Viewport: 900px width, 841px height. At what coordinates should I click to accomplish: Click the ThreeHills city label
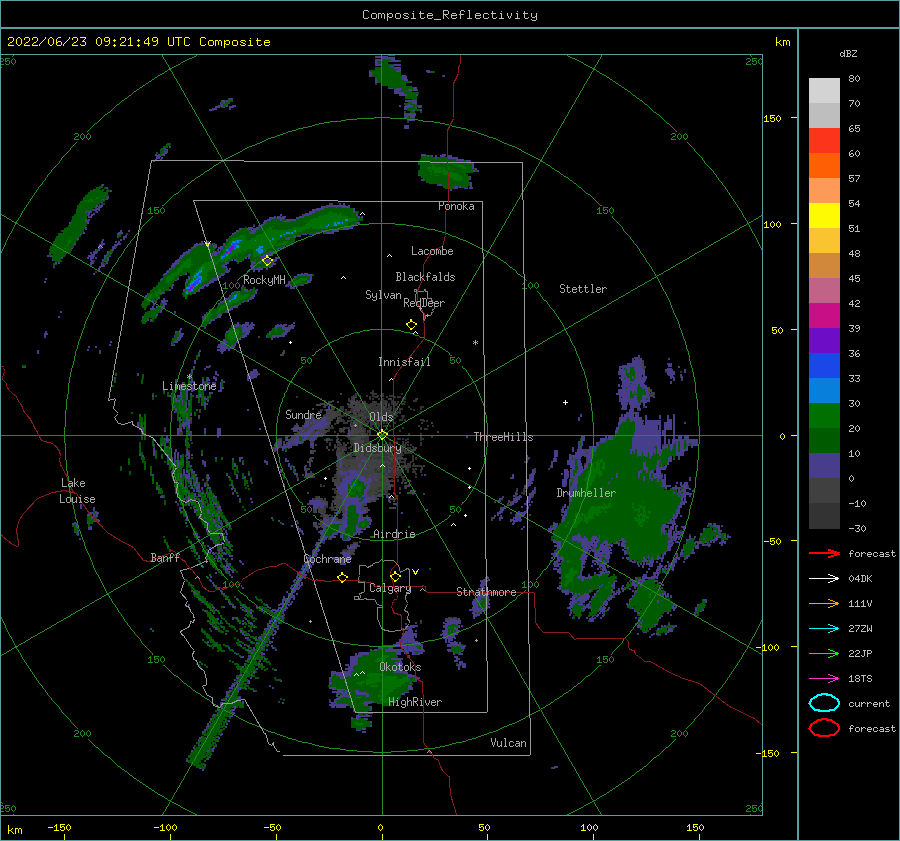pyautogui.click(x=503, y=437)
